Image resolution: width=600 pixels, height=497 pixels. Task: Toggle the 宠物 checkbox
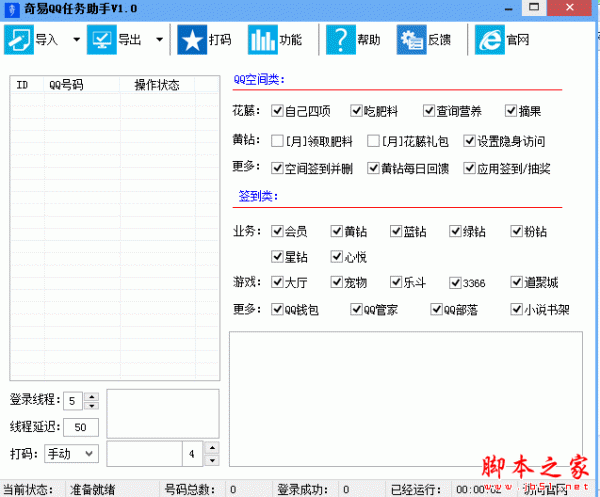tap(337, 282)
